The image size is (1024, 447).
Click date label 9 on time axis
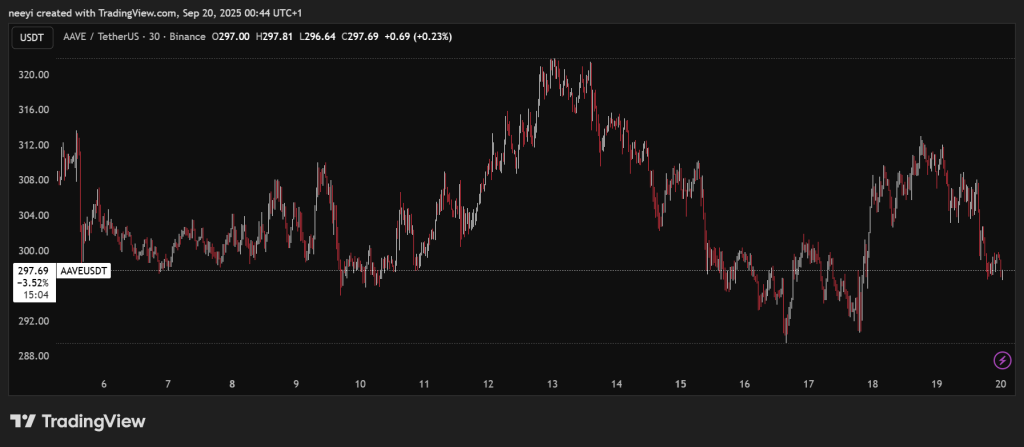[296, 385]
